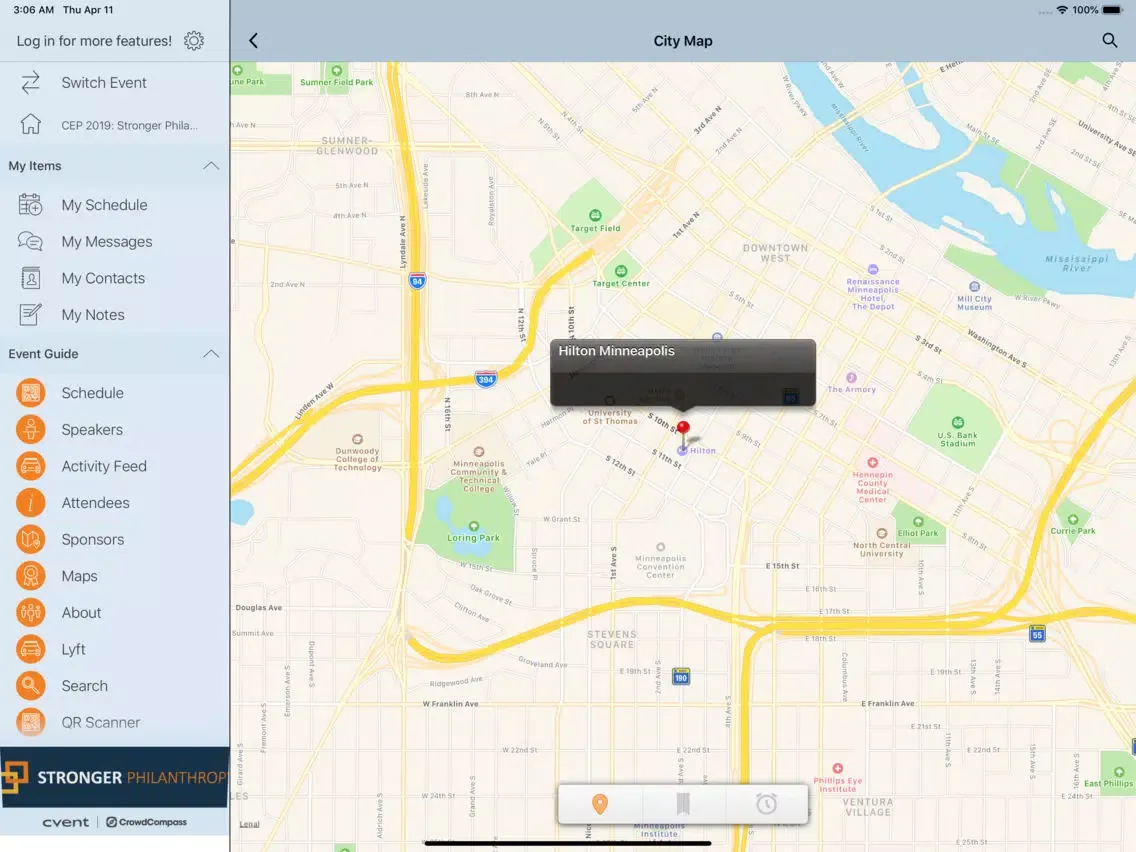Viewport: 1136px width, 852px height.
Task: Tap the U.S. Bank Stadium map marker
Action: [x=958, y=422]
